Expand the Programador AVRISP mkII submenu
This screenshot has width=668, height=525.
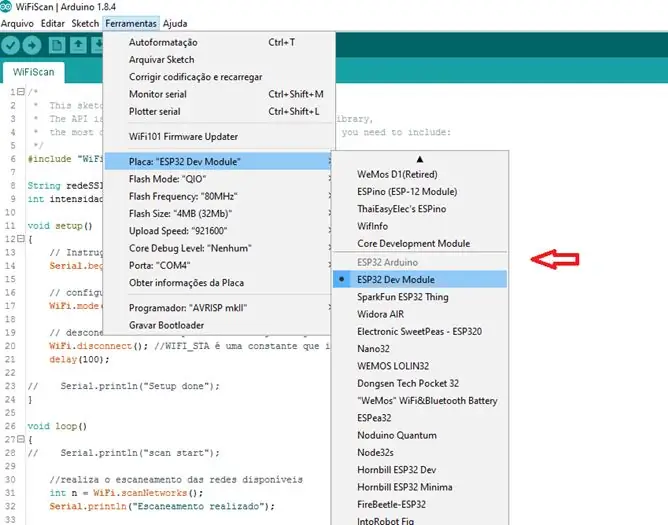point(218,308)
